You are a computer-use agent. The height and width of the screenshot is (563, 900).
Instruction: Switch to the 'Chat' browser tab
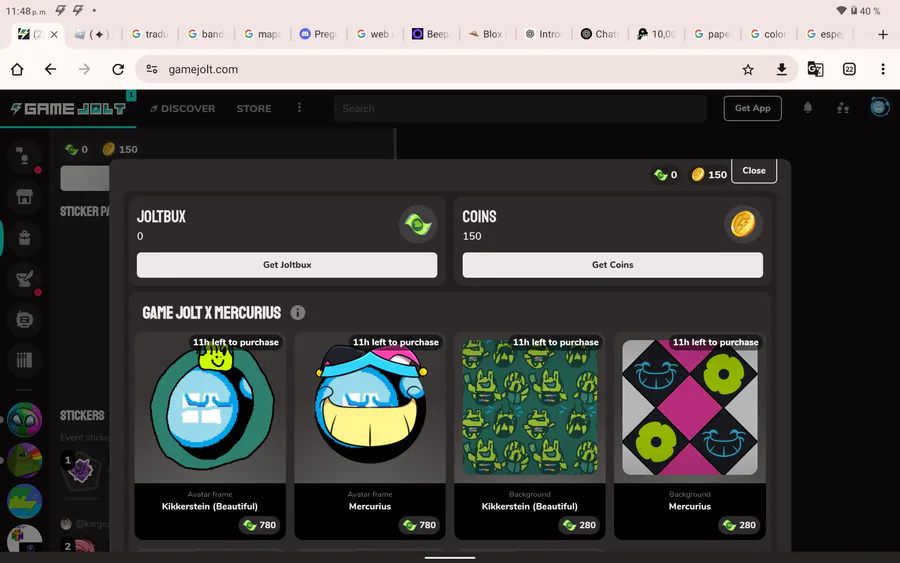[600, 34]
